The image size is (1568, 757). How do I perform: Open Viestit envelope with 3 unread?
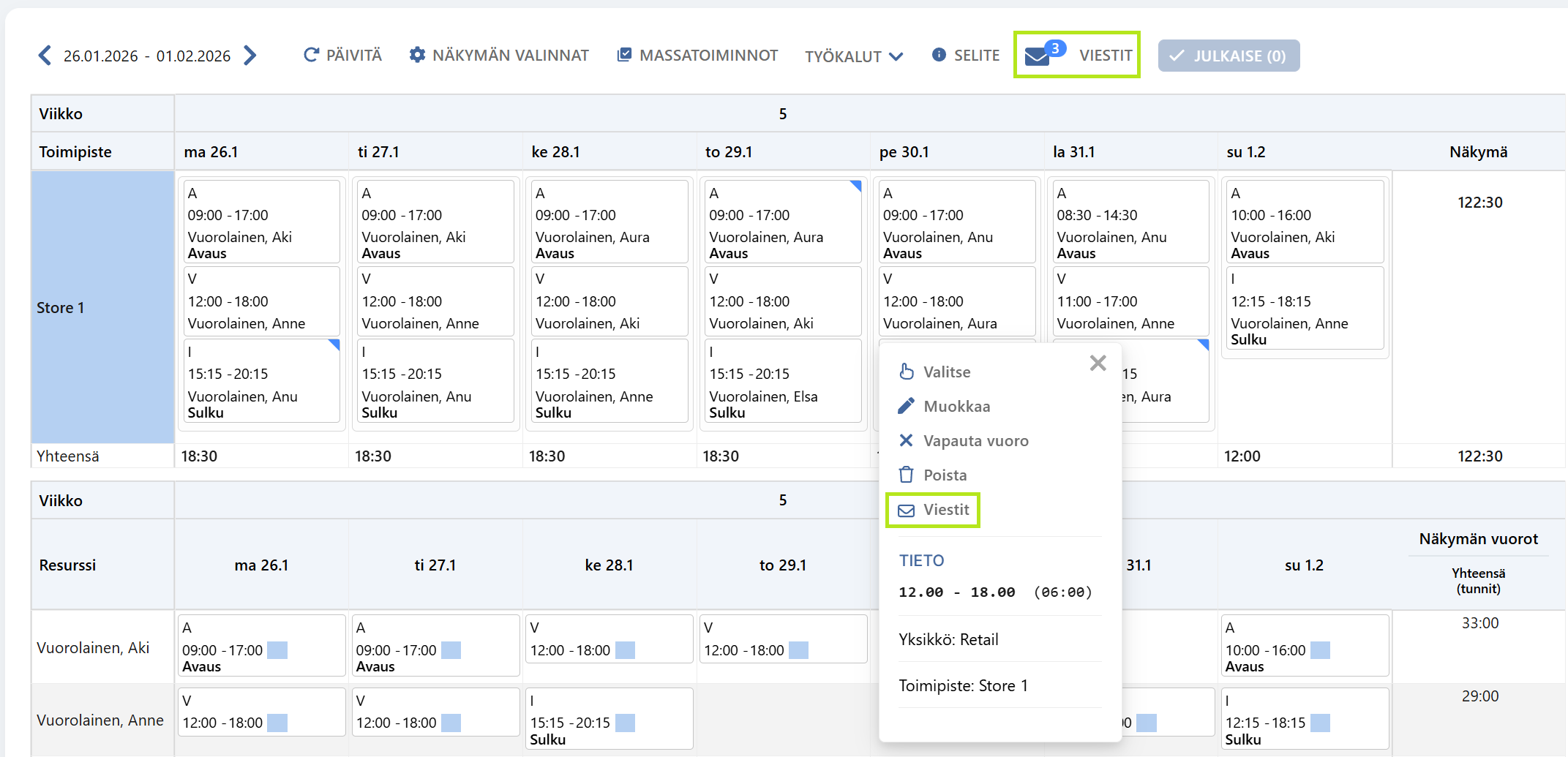coord(1077,55)
